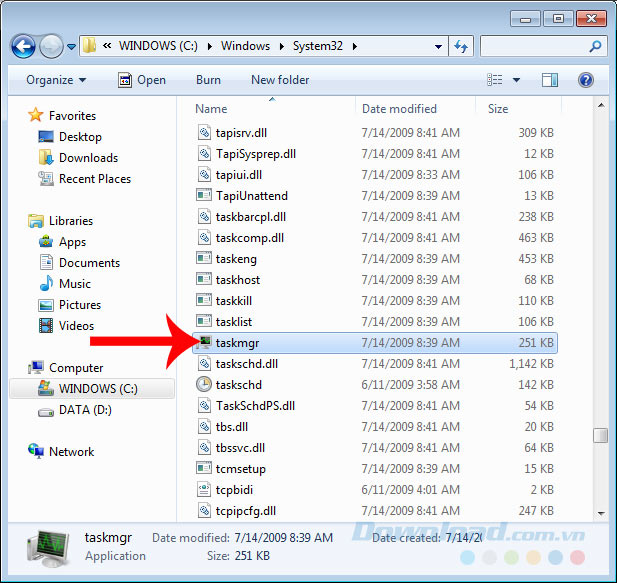Click the Open toolbar button
Image resolution: width=617 pixels, height=583 pixels.
[142, 80]
